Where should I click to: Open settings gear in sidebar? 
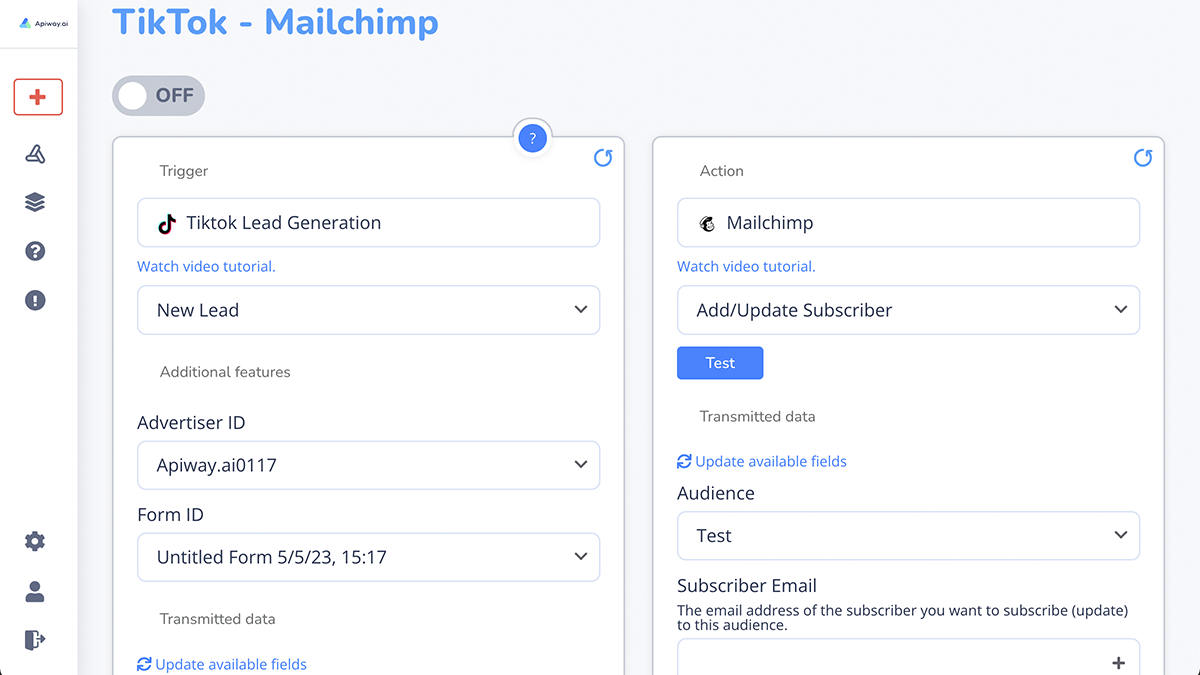pos(35,541)
